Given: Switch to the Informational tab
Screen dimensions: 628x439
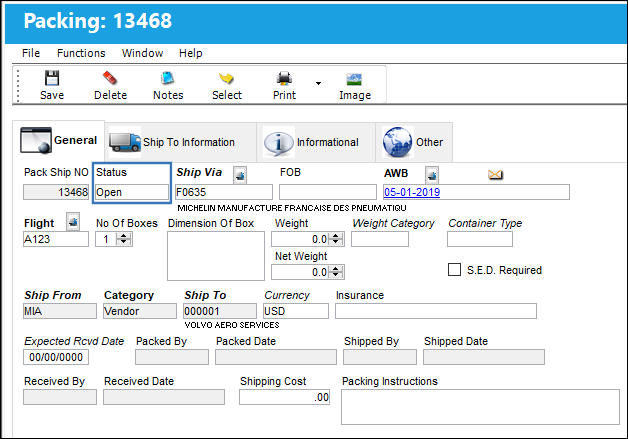Looking at the screenshot, I should [316, 142].
